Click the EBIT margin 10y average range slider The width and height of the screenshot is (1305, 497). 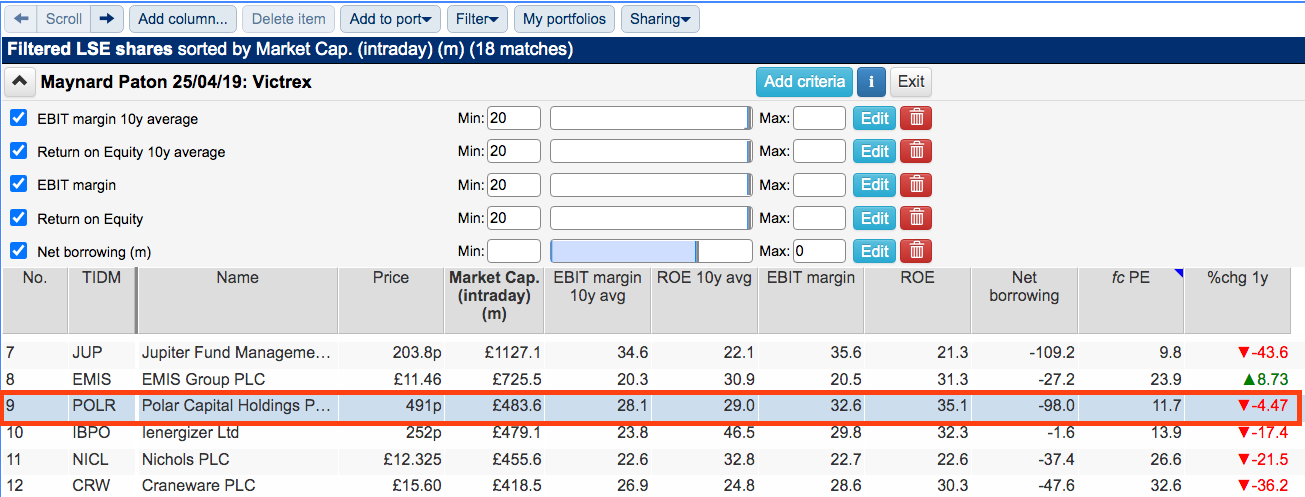(x=651, y=118)
